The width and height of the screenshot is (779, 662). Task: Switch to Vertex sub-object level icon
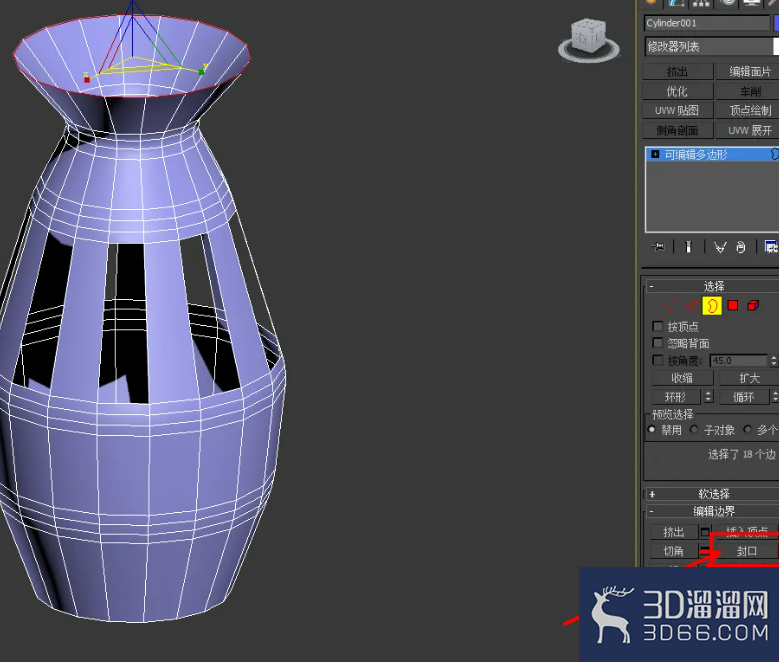click(671, 305)
